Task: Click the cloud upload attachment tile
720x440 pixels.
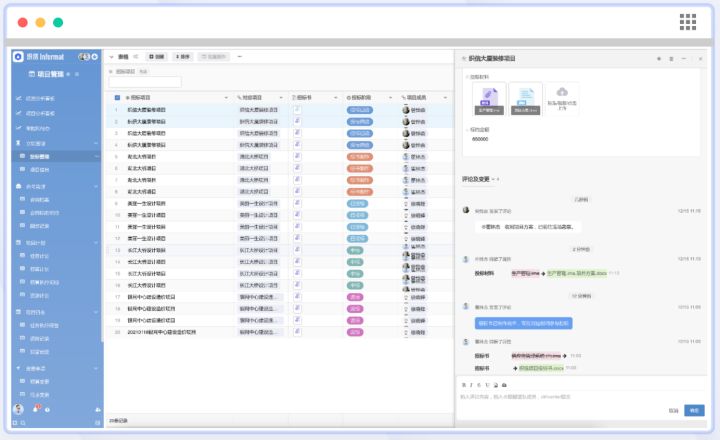Action: (x=562, y=98)
